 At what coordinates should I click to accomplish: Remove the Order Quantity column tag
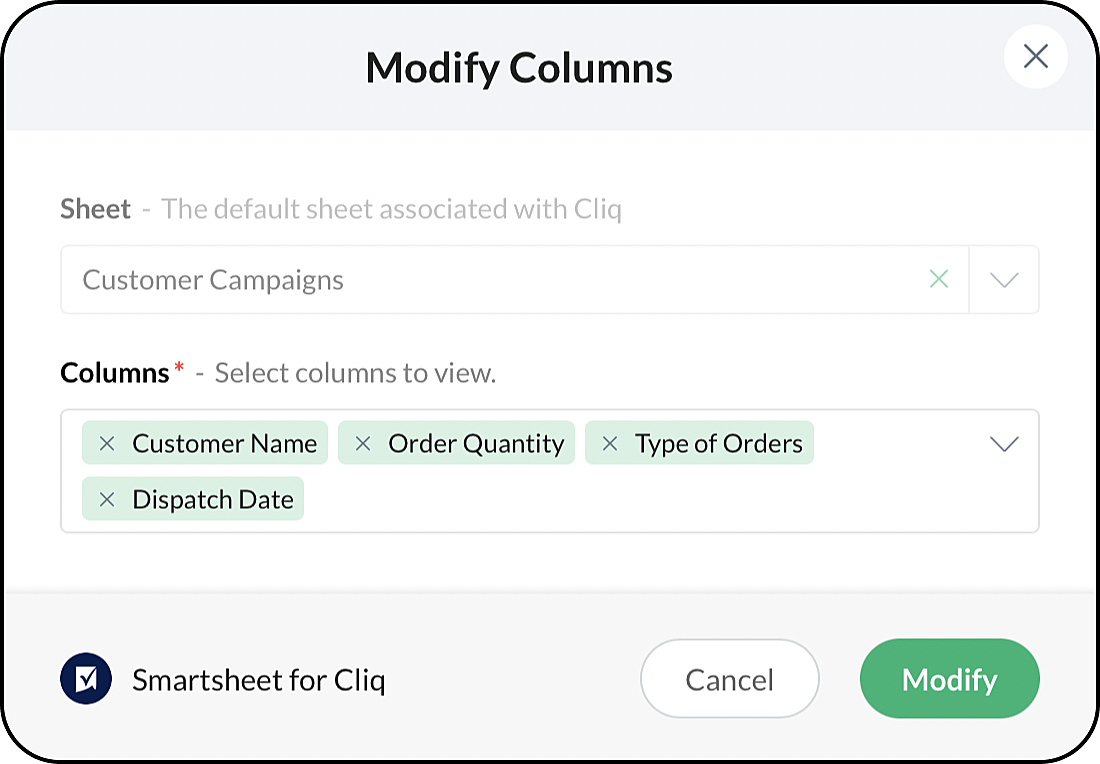pyautogui.click(x=364, y=443)
